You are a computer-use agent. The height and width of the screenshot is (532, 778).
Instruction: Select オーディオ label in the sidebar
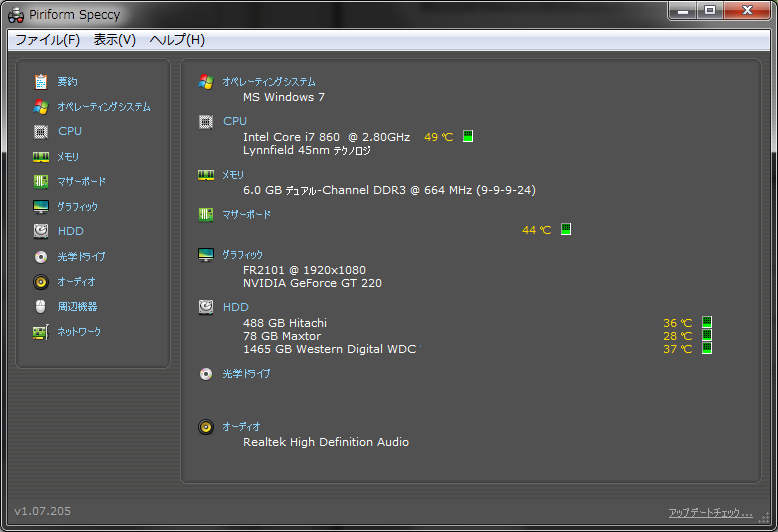[76, 282]
